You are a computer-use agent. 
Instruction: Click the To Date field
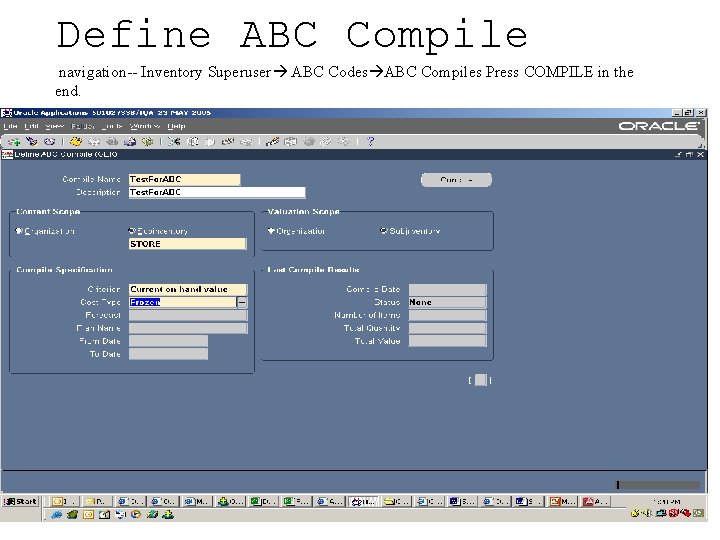tap(169, 354)
